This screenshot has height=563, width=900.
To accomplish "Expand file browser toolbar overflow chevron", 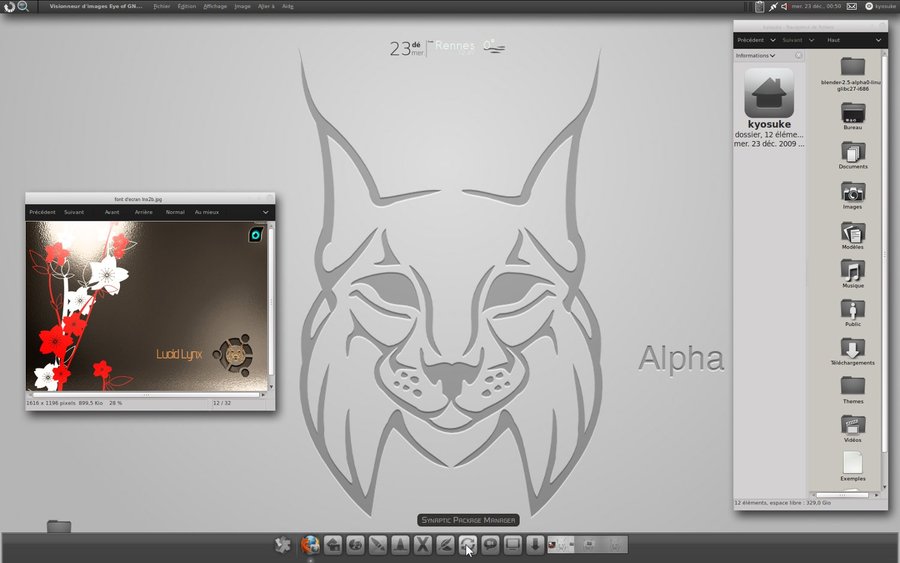I will coord(878,40).
